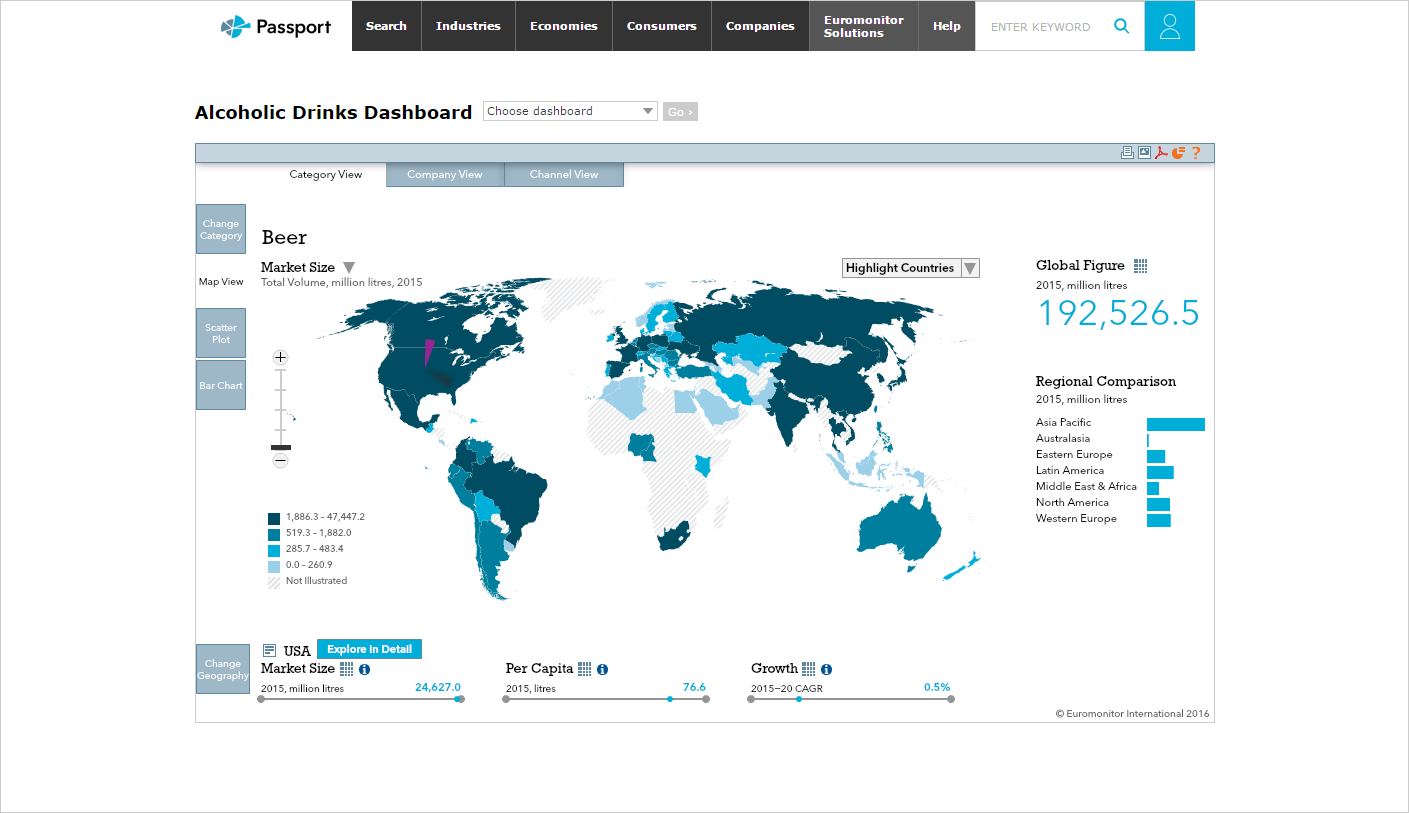Click the map zoom in plus button
This screenshot has width=1409, height=813.
coord(281,357)
